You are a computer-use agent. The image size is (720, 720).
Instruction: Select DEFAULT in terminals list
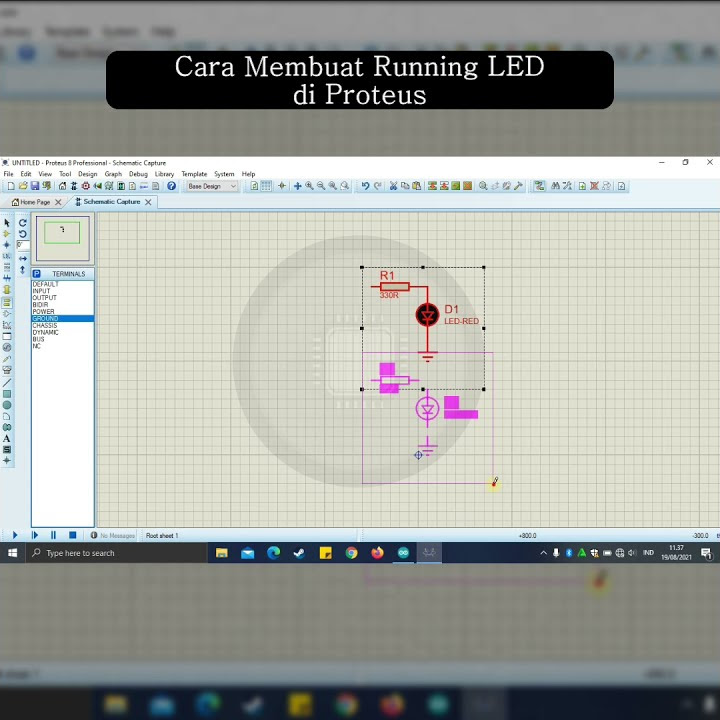point(63,284)
